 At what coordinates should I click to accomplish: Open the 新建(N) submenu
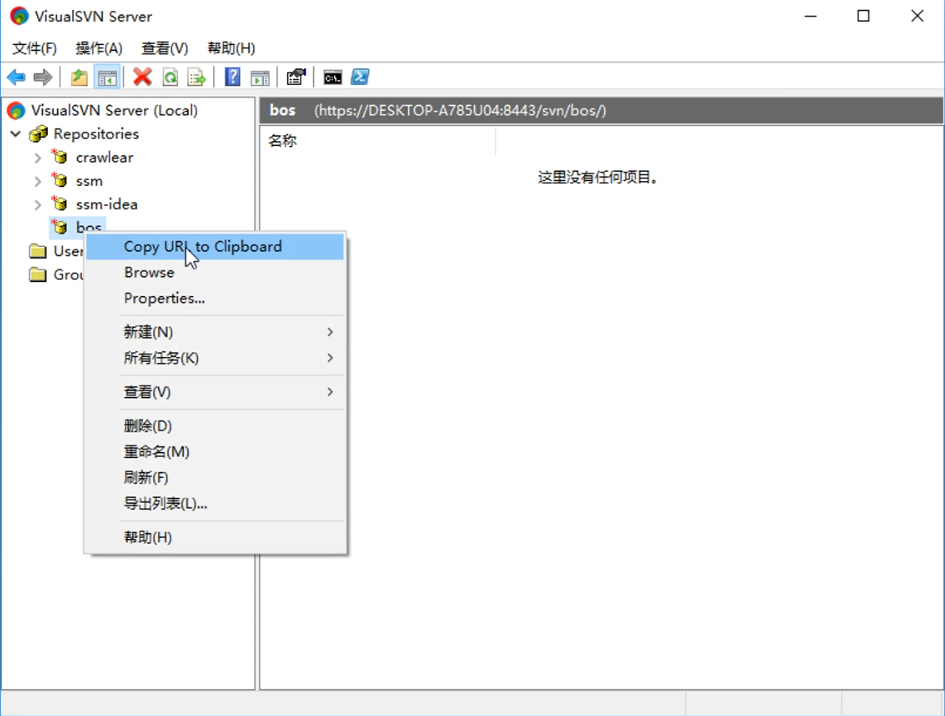click(215, 332)
